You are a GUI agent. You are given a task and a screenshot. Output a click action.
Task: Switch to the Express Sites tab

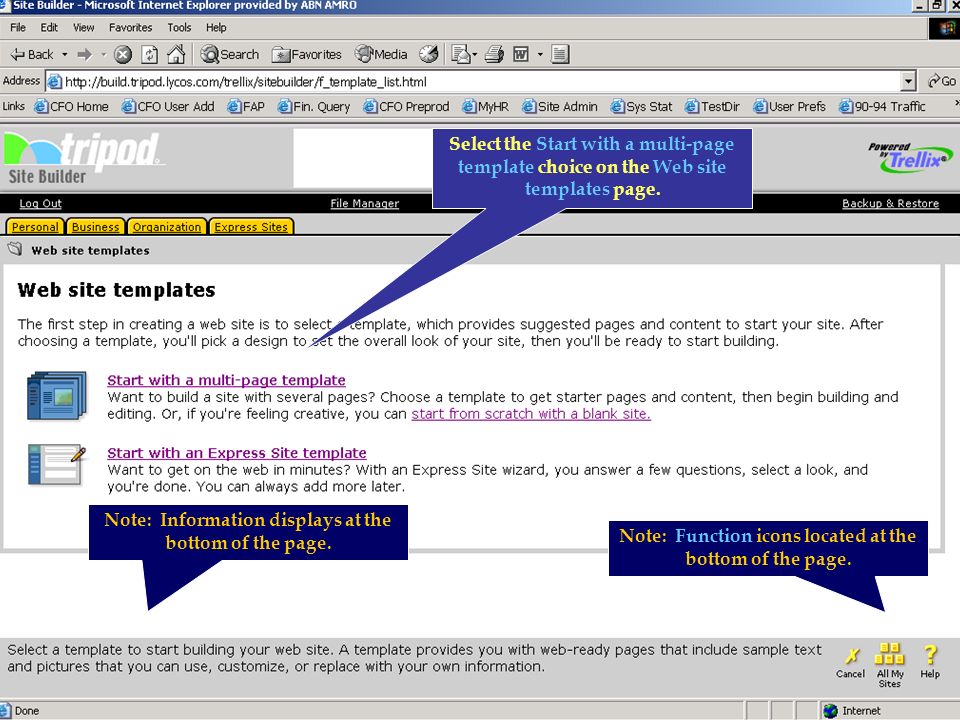click(251, 227)
